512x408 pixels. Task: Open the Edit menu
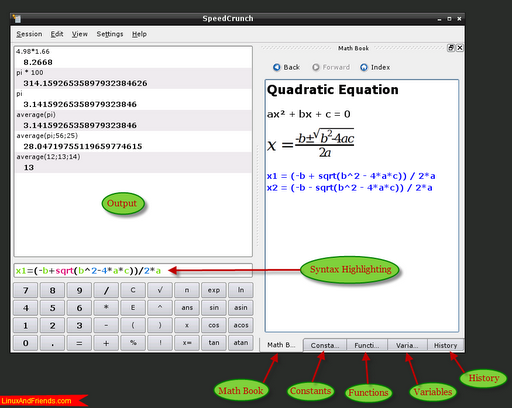pos(57,34)
